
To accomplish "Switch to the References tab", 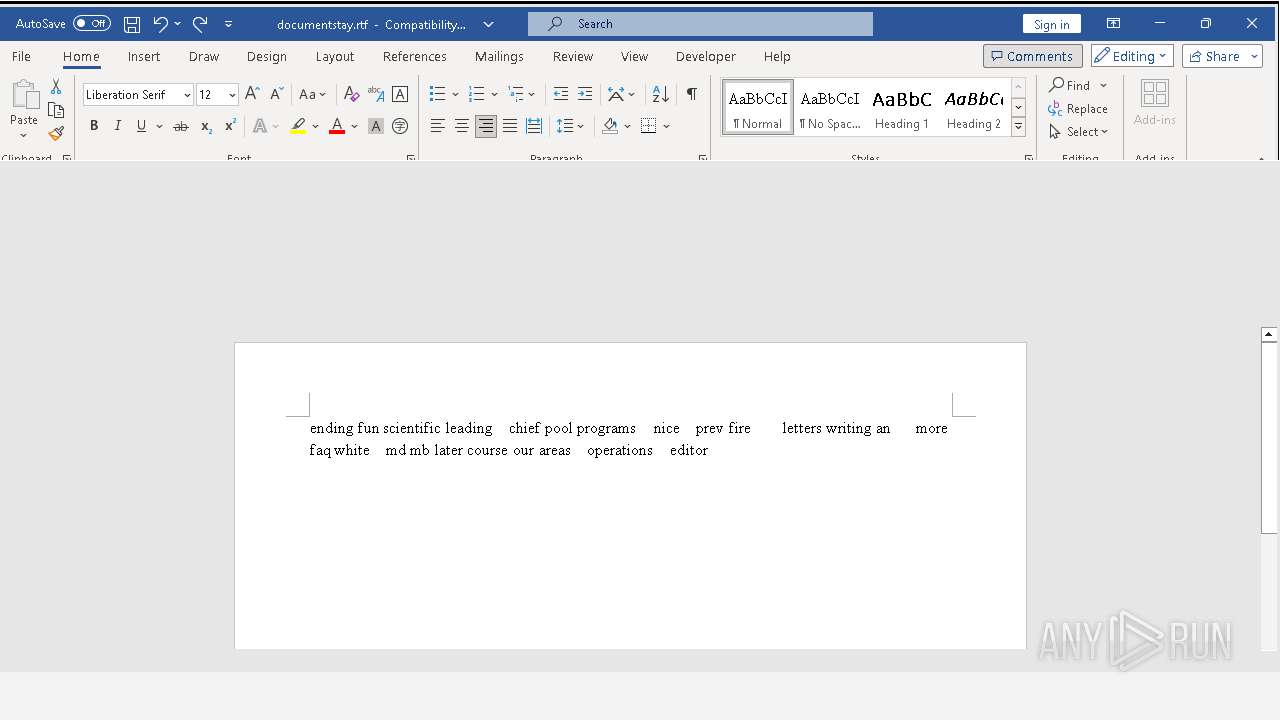I will point(415,56).
